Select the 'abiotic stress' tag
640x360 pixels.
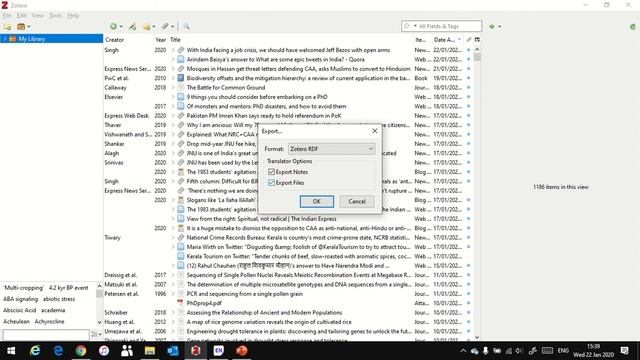tap(59, 299)
